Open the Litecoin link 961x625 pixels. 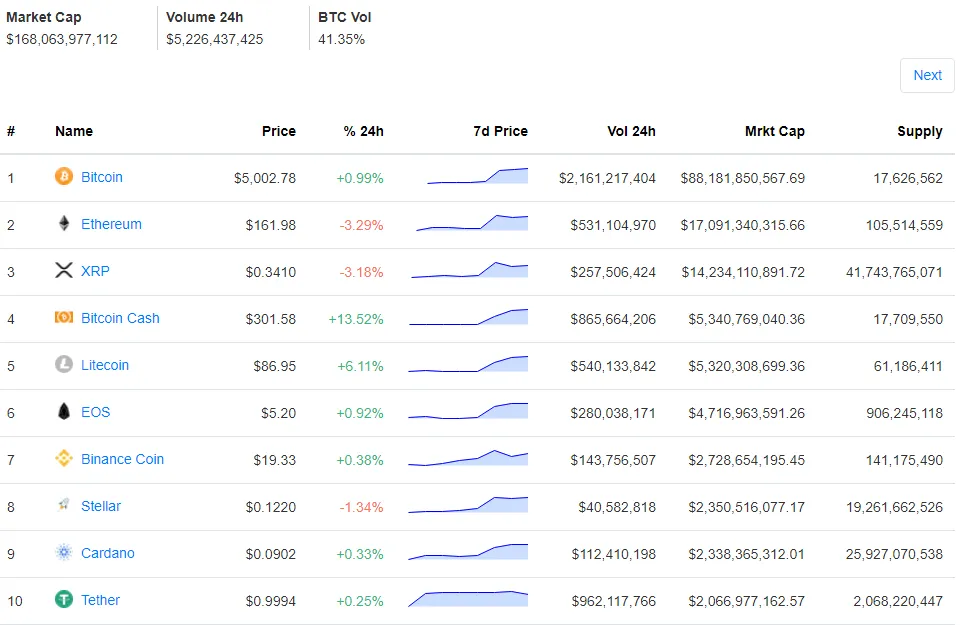(x=105, y=365)
